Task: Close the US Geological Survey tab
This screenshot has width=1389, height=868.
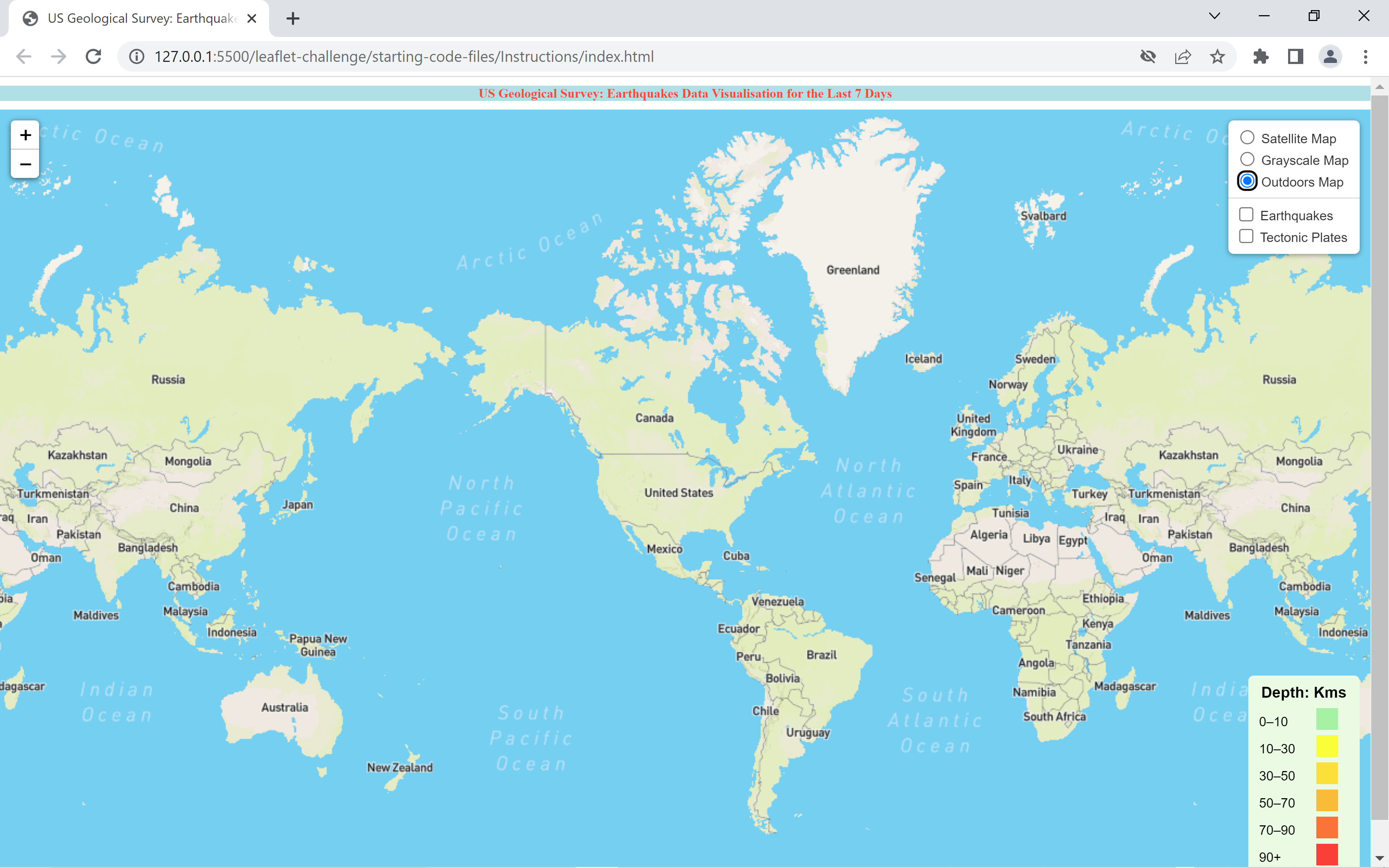Action: click(251, 18)
